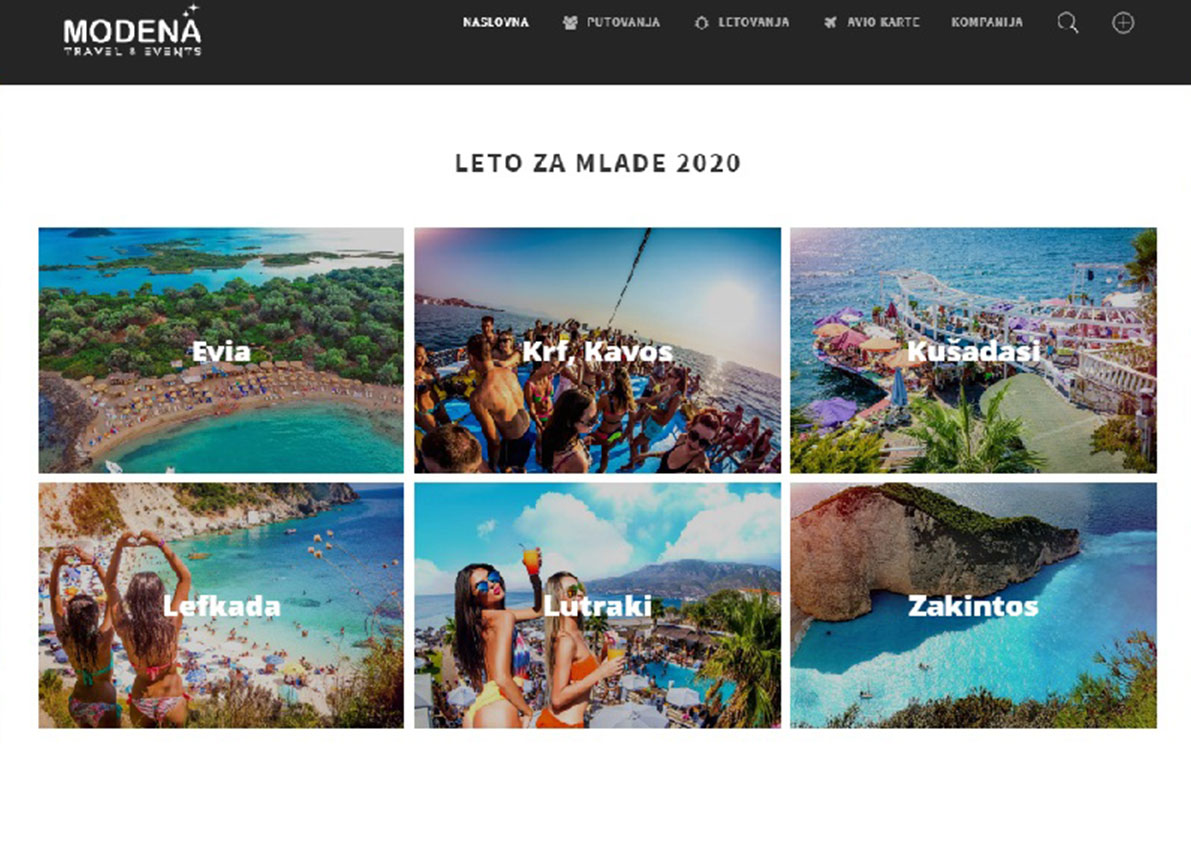Open the Lefkada beach tile

(x=221, y=605)
